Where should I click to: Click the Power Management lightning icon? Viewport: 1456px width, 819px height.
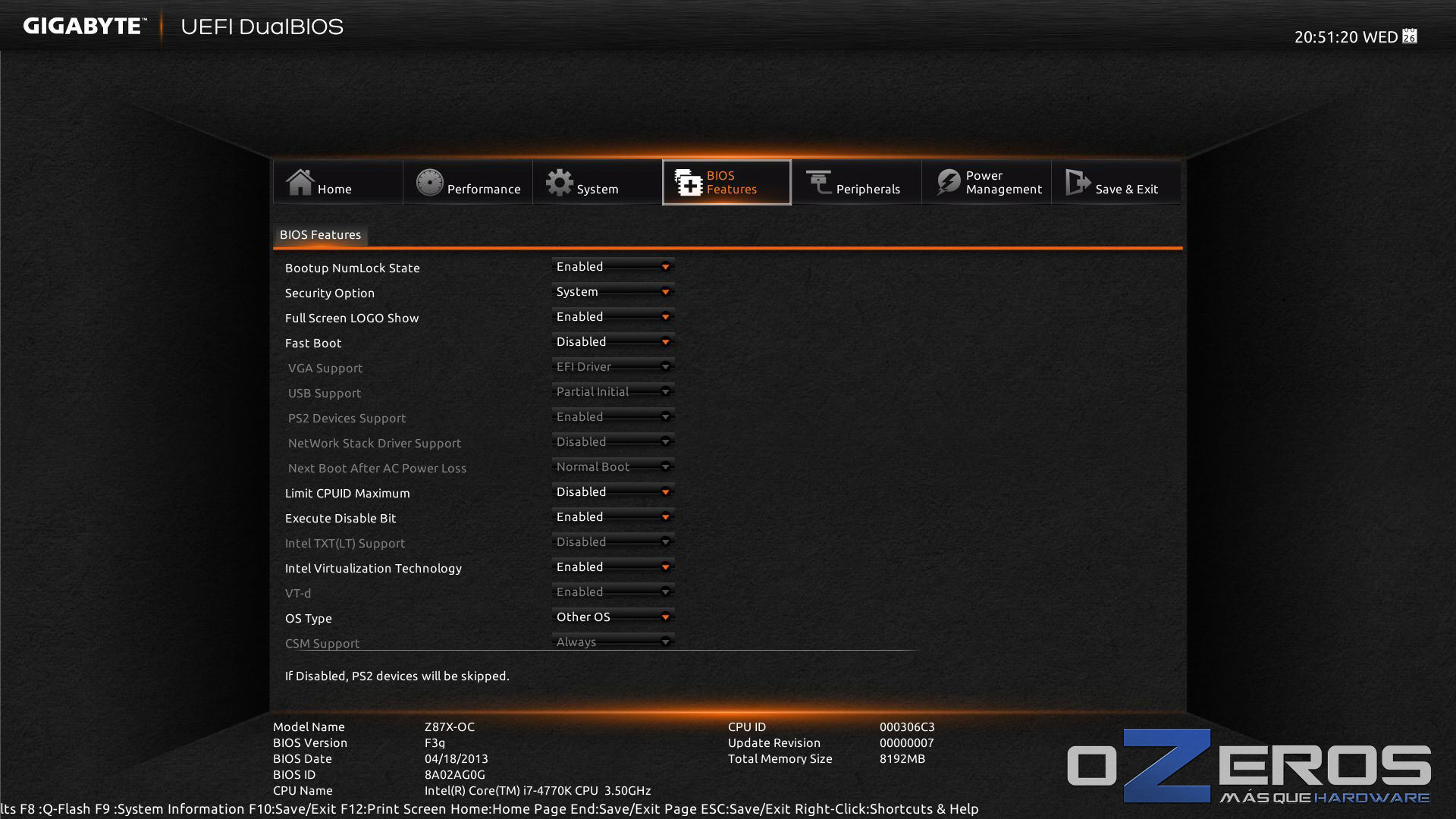click(948, 182)
